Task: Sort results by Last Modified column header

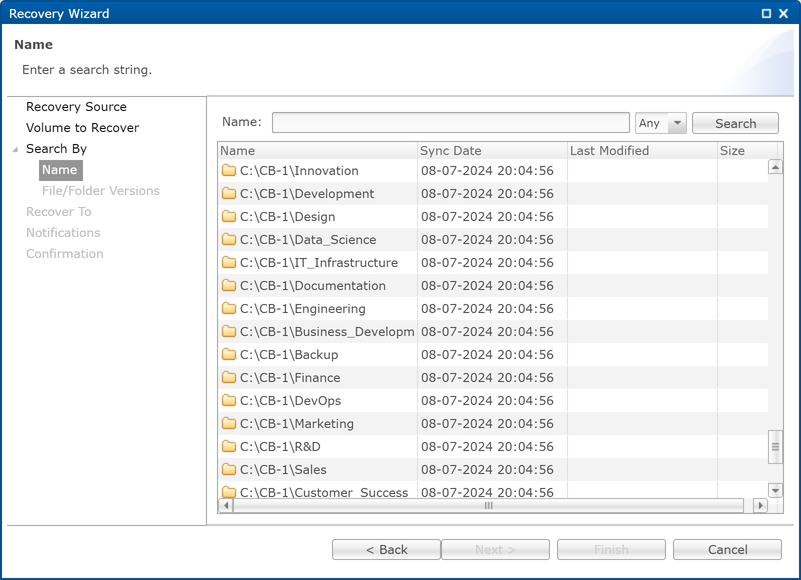Action: [642, 151]
